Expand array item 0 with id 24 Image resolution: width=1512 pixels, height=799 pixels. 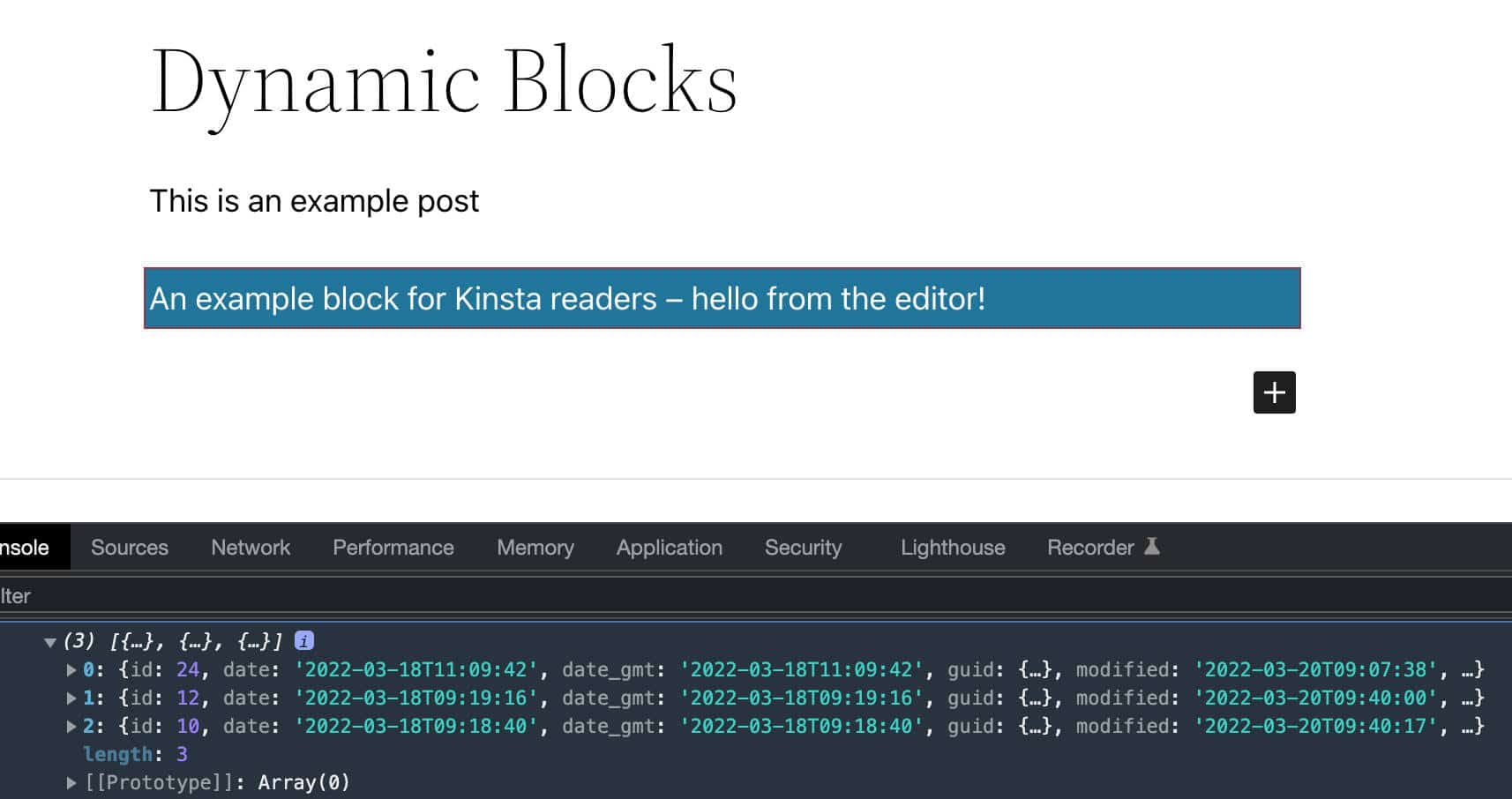(71, 670)
